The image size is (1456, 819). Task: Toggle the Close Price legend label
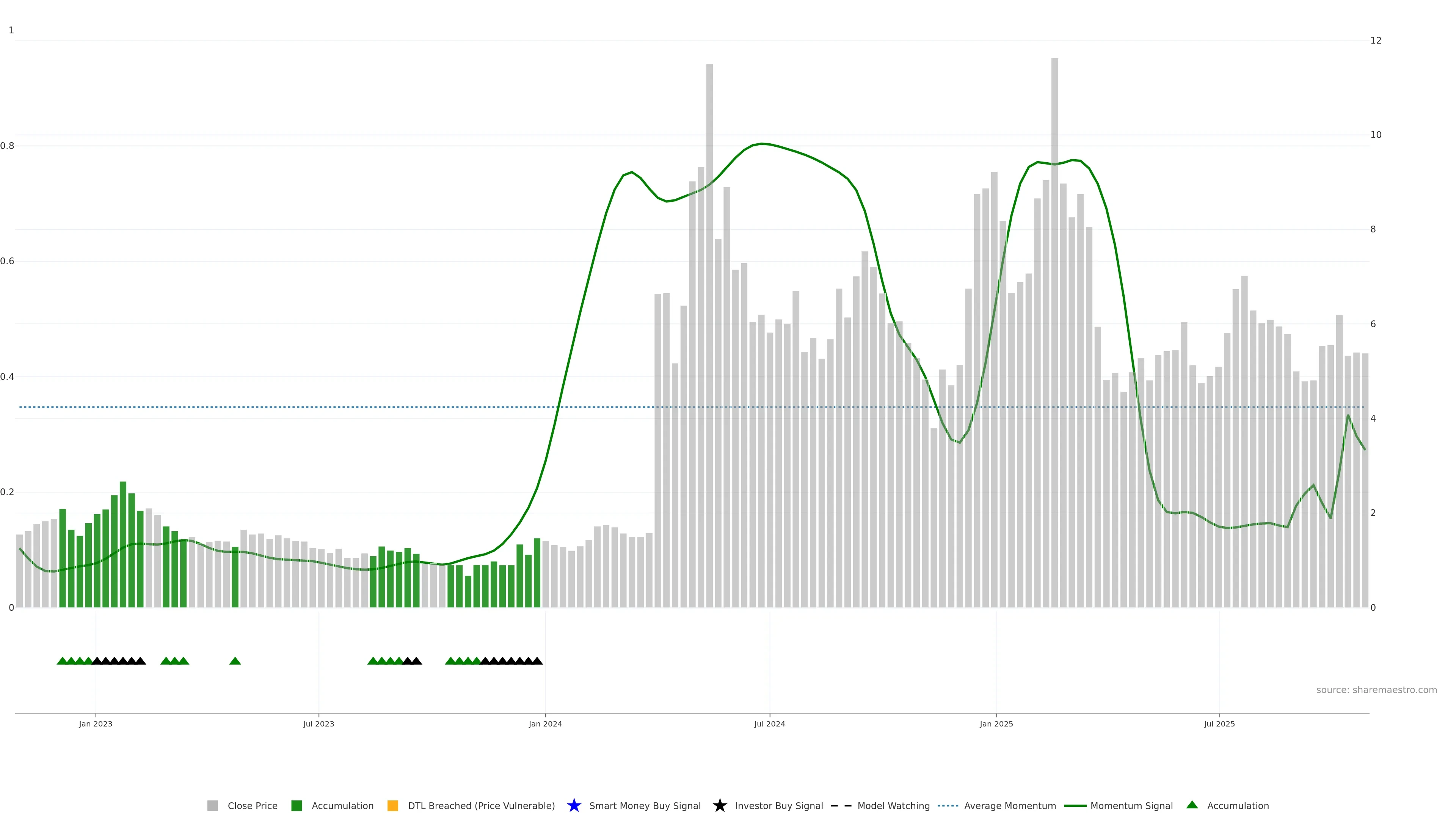(x=252, y=805)
